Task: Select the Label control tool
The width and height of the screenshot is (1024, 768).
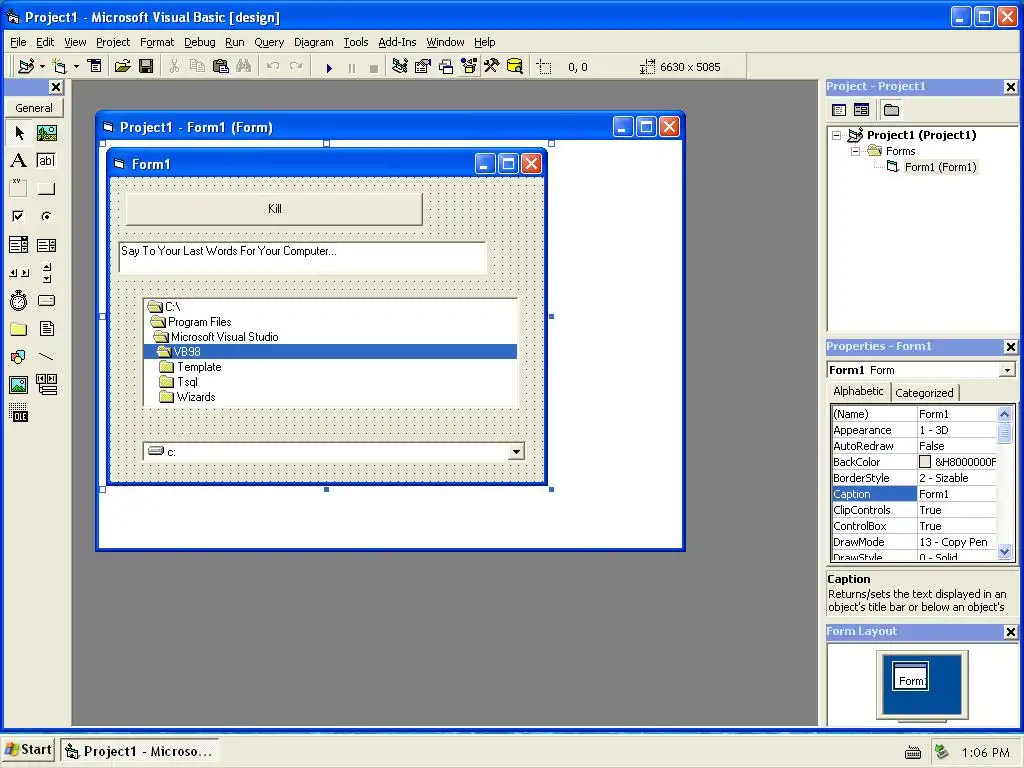Action: [19, 161]
